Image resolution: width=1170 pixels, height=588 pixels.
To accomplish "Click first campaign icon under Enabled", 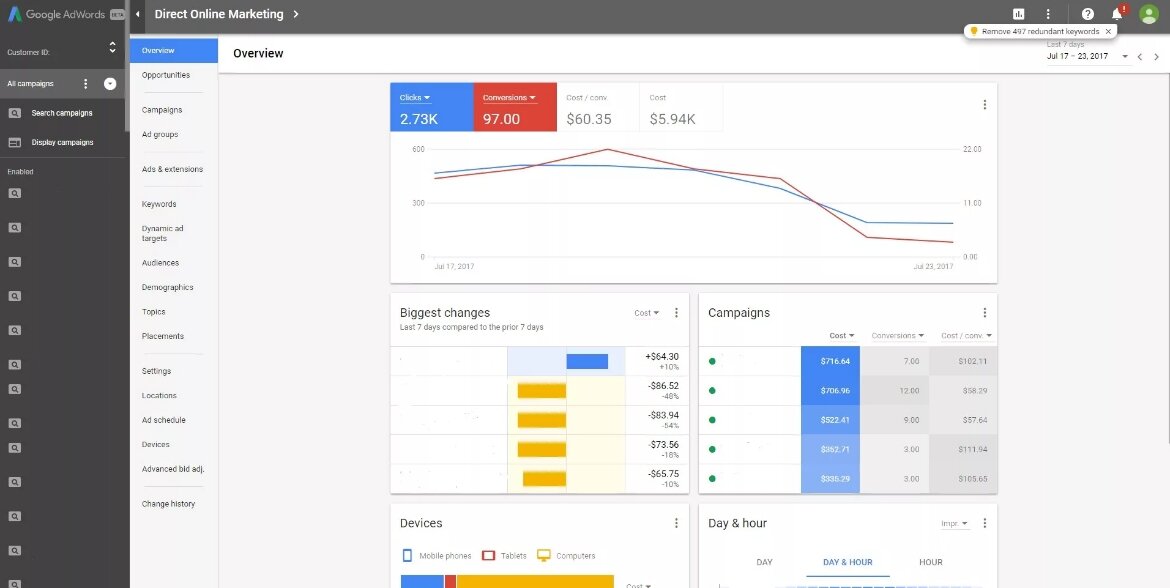I will pos(14,193).
